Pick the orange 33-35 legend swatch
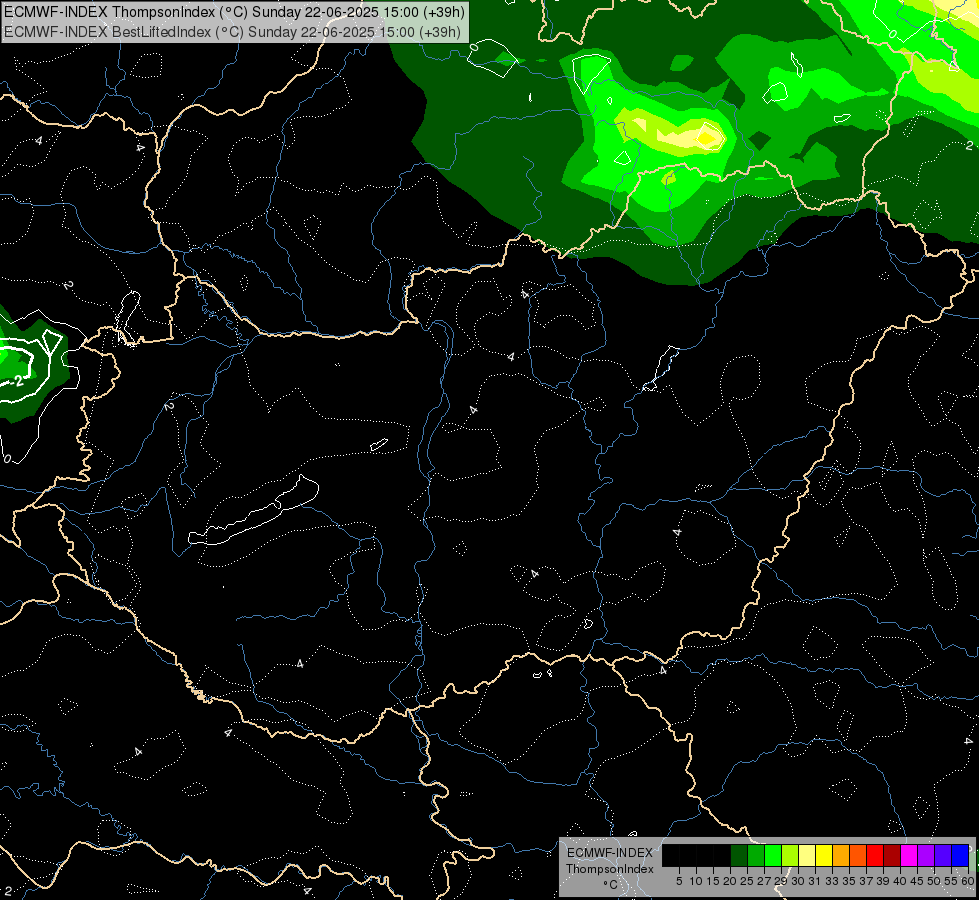This screenshot has height=900, width=979. 841,855
